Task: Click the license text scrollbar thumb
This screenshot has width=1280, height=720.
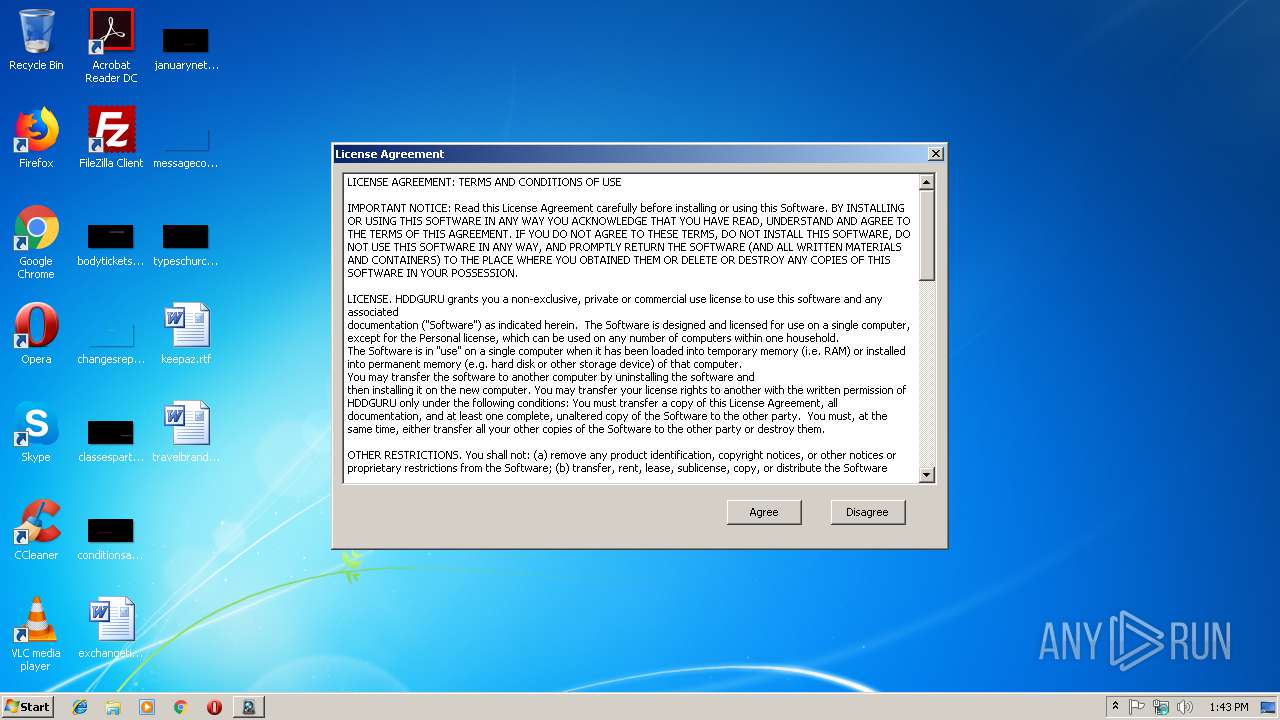Action: coord(926,235)
